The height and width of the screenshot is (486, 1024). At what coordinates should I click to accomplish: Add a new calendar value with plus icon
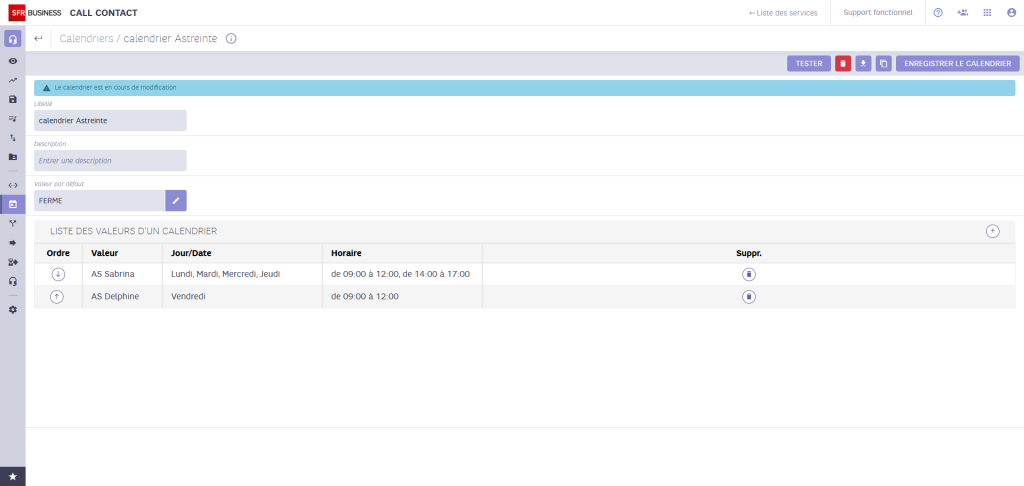[992, 231]
